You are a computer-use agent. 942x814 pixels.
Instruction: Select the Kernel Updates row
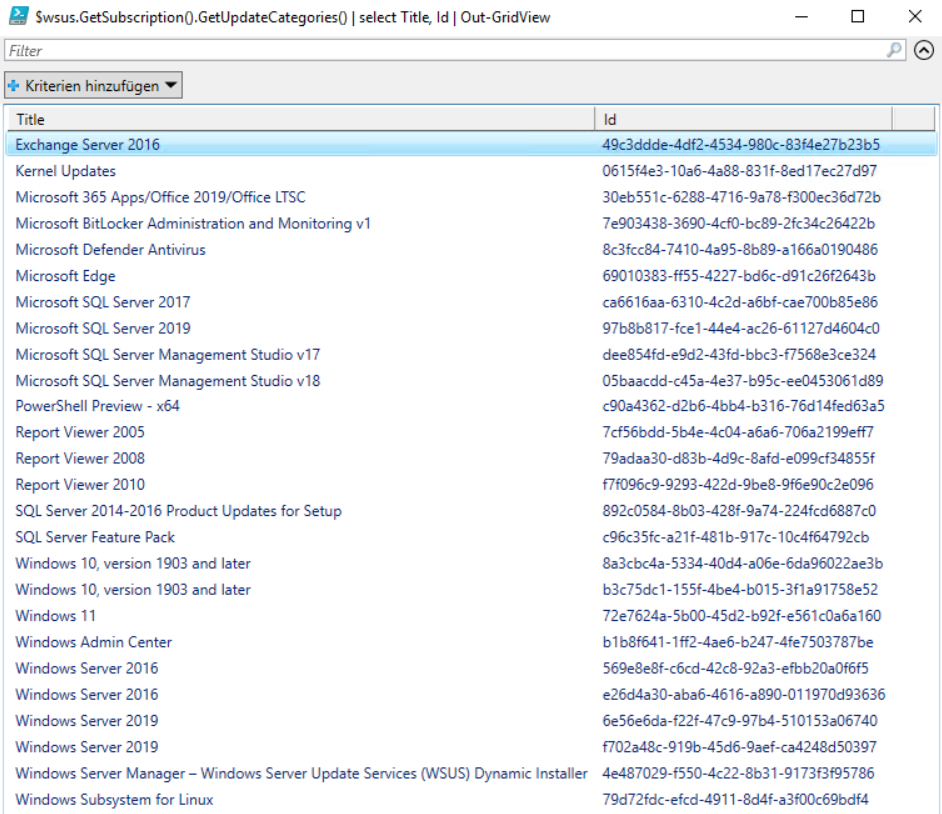pos(471,171)
